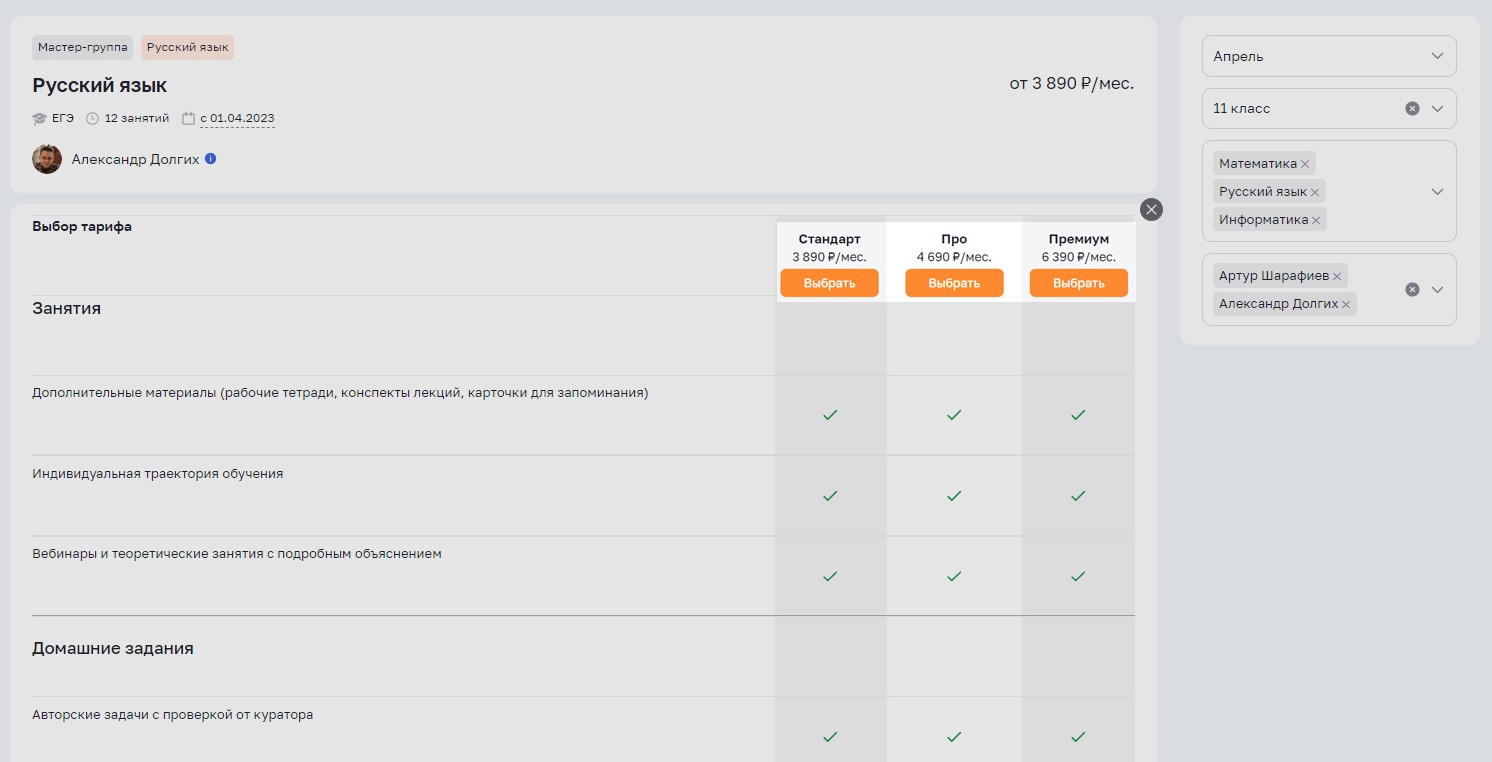Screen dimensions: 1492x762
Task: Remove the Информатика subject tag
Action: click(x=1316, y=220)
